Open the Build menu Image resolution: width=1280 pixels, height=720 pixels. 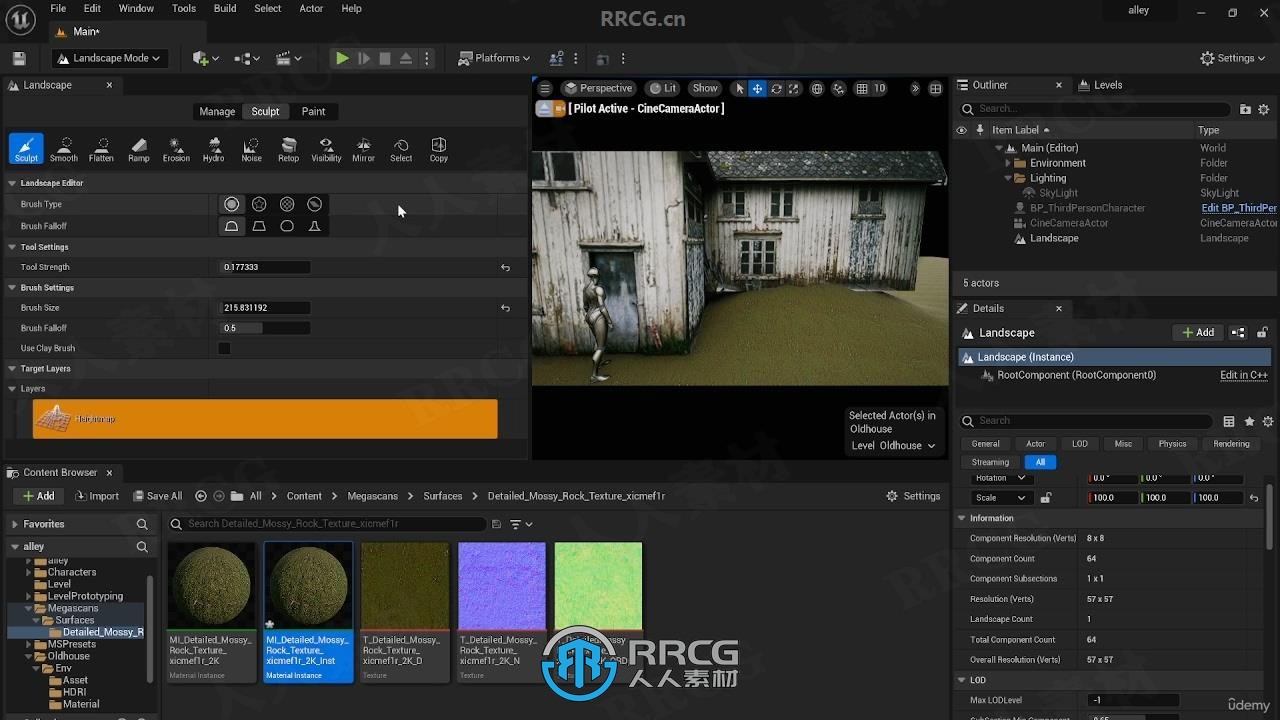pos(225,9)
